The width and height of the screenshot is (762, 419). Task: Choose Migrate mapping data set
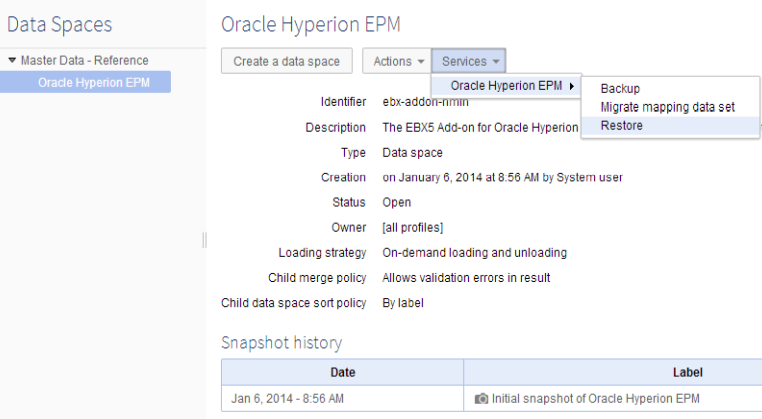pos(667,107)
